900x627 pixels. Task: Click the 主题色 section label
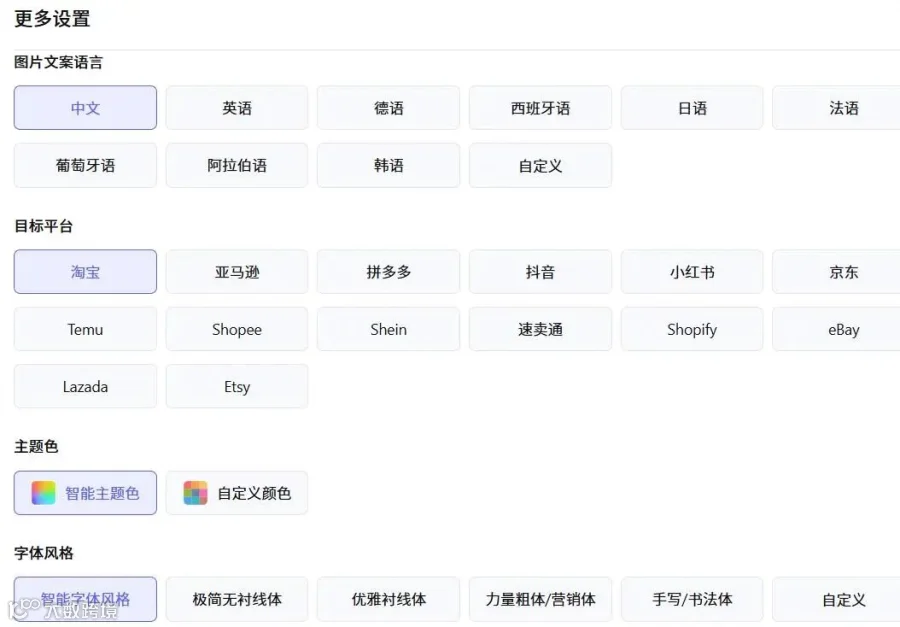(36, 446)
